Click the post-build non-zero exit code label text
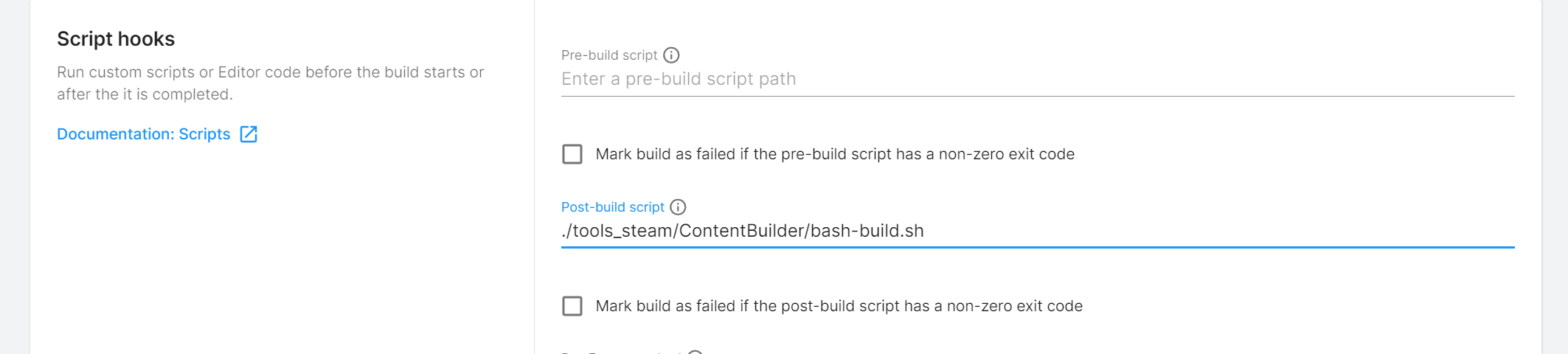 [839, 306]
